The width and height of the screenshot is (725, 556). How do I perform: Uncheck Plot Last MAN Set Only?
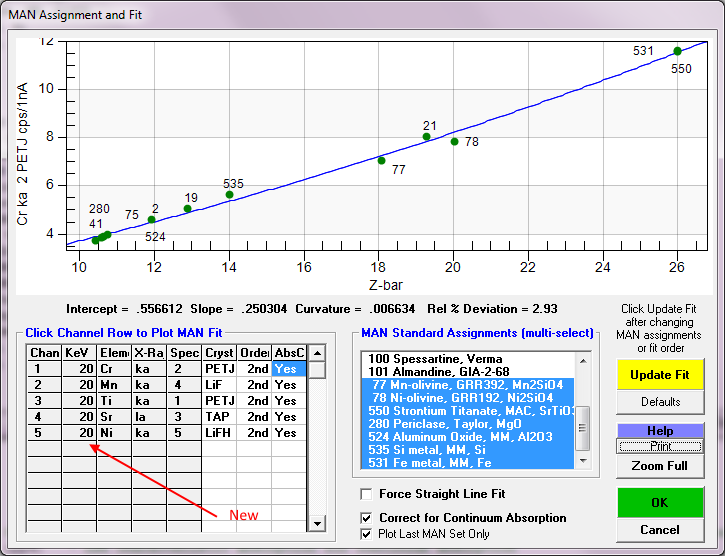pyautogui.click(x=367, y=534)
